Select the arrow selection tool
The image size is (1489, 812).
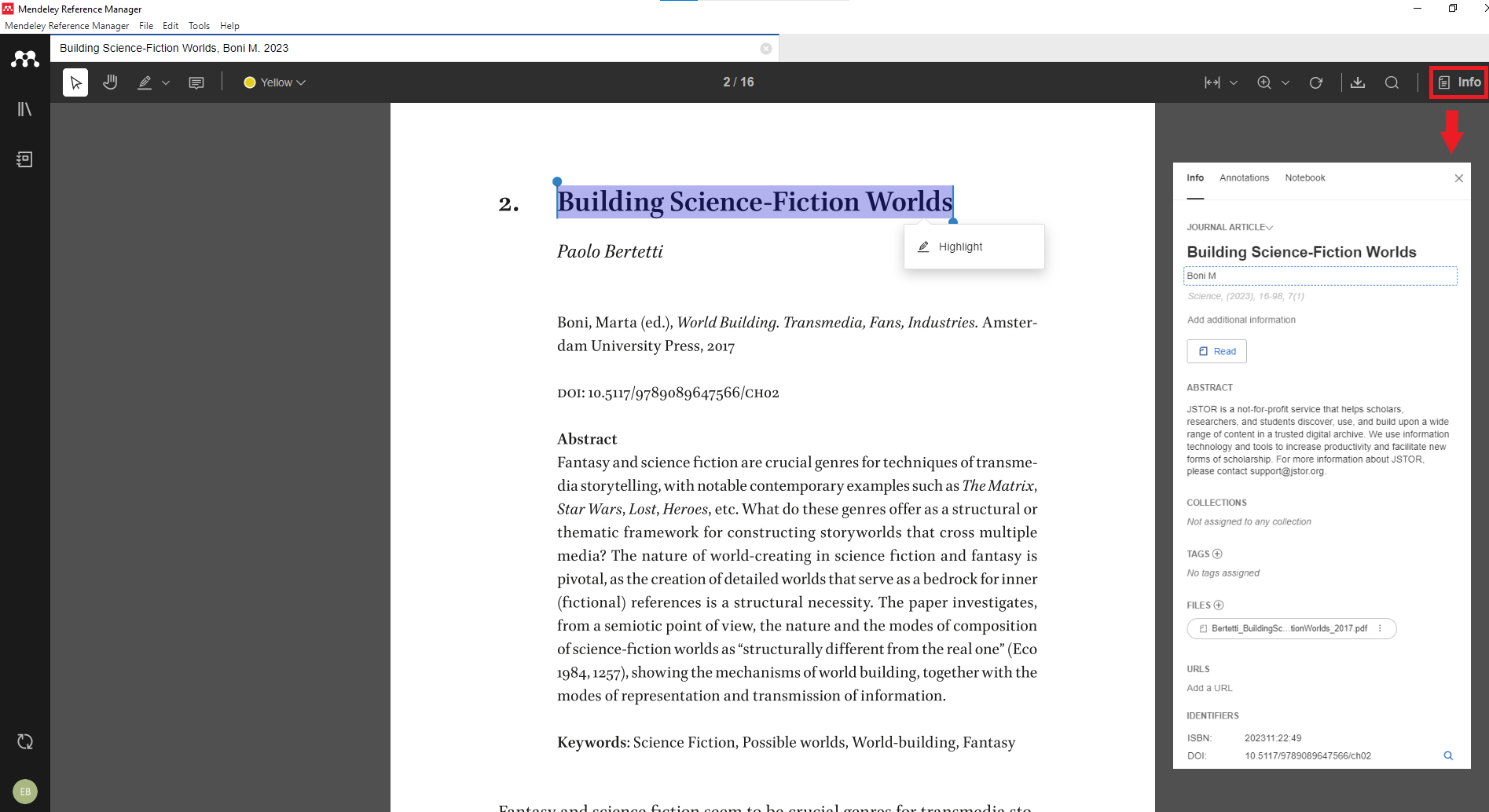(x=75, y=82)
